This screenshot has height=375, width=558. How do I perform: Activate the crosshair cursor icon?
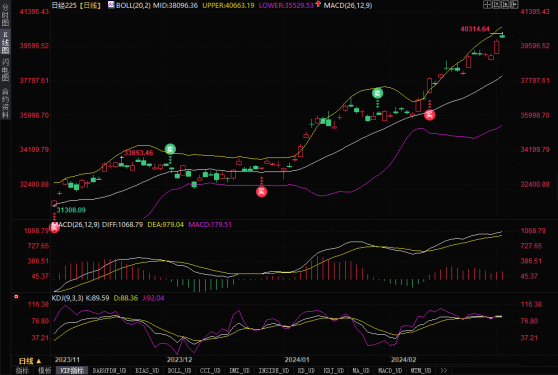(486, 4)
